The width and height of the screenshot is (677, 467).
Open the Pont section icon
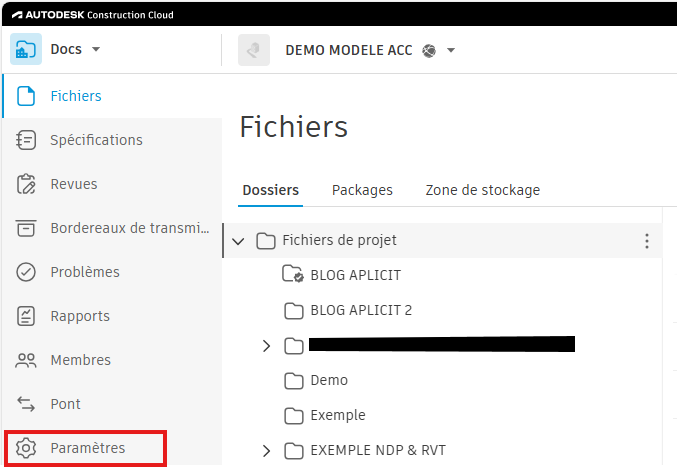pos(27,404)
